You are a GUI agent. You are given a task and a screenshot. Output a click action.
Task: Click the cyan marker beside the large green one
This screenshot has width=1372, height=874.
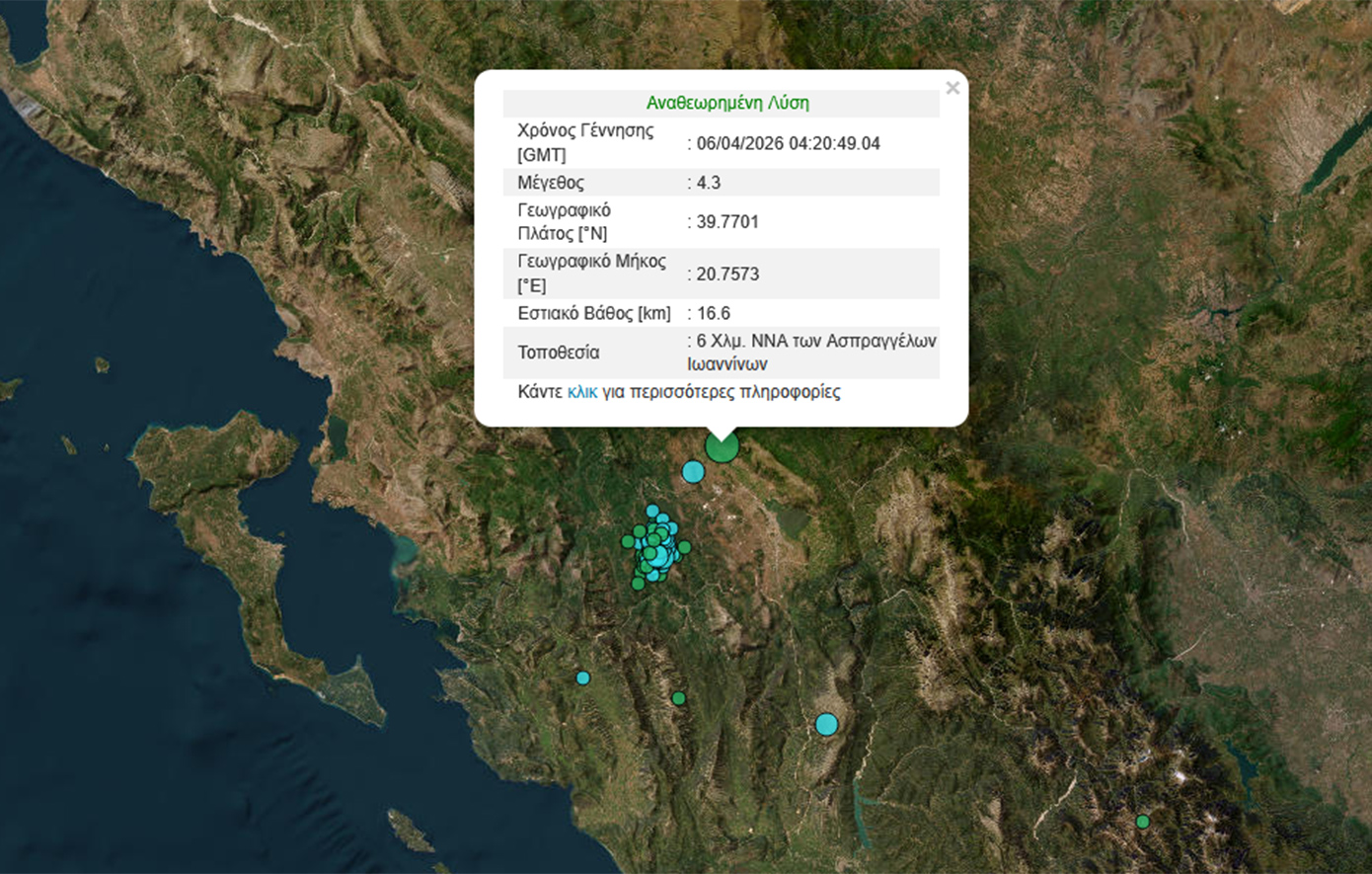tap(693, 472)
